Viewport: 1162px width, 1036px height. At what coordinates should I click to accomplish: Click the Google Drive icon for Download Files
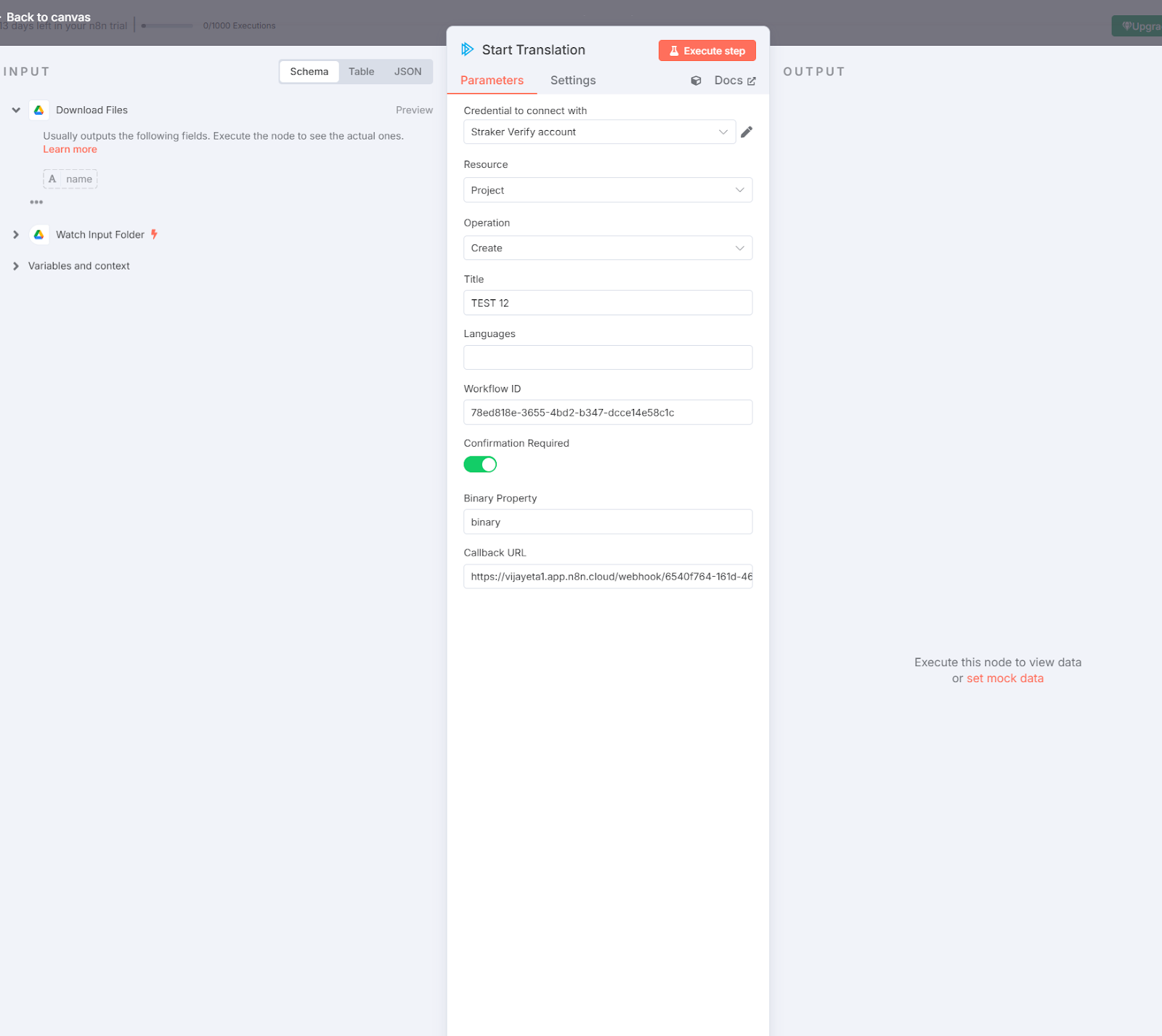click(39, 110)
